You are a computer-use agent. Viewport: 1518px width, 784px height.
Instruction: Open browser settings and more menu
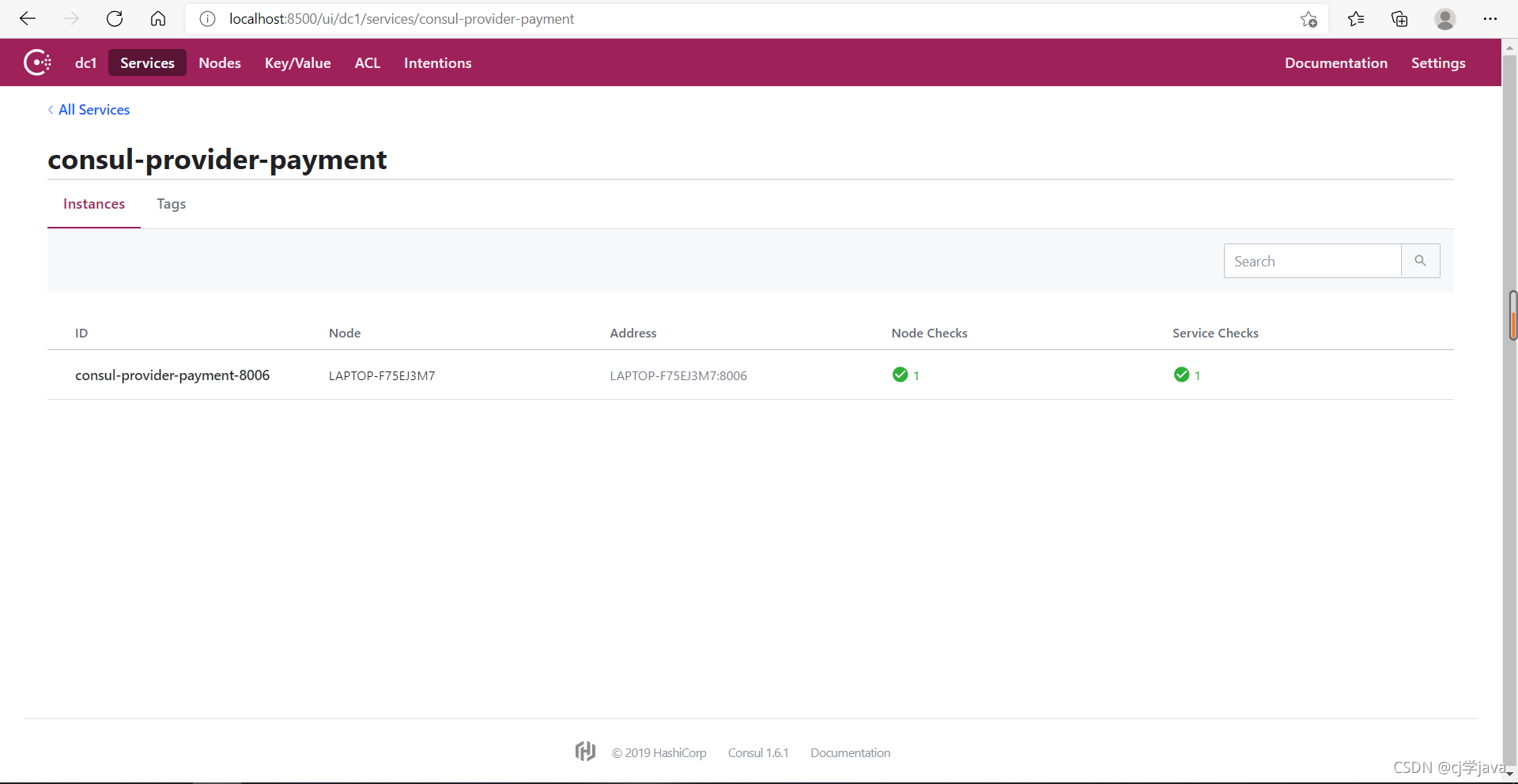[1490, 19]
